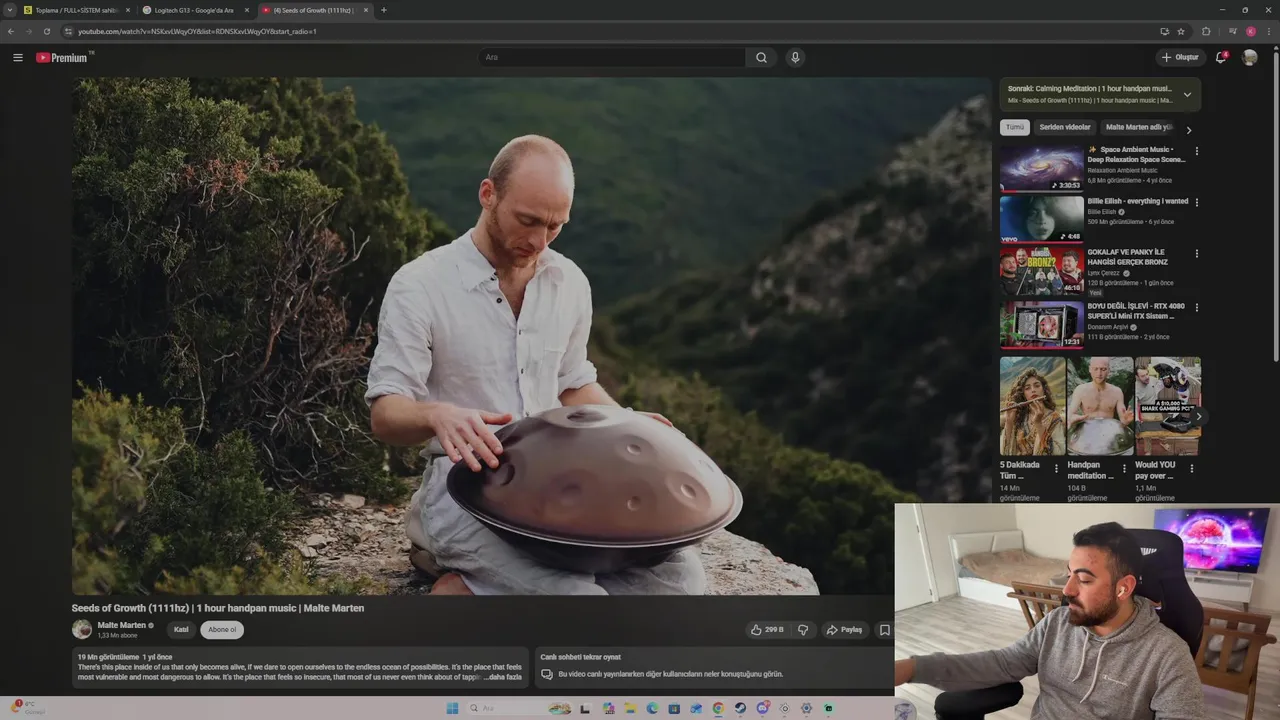Click Canlı sohbeti tekrar oynat panel

pyautogui.click(x=713, y=666)
